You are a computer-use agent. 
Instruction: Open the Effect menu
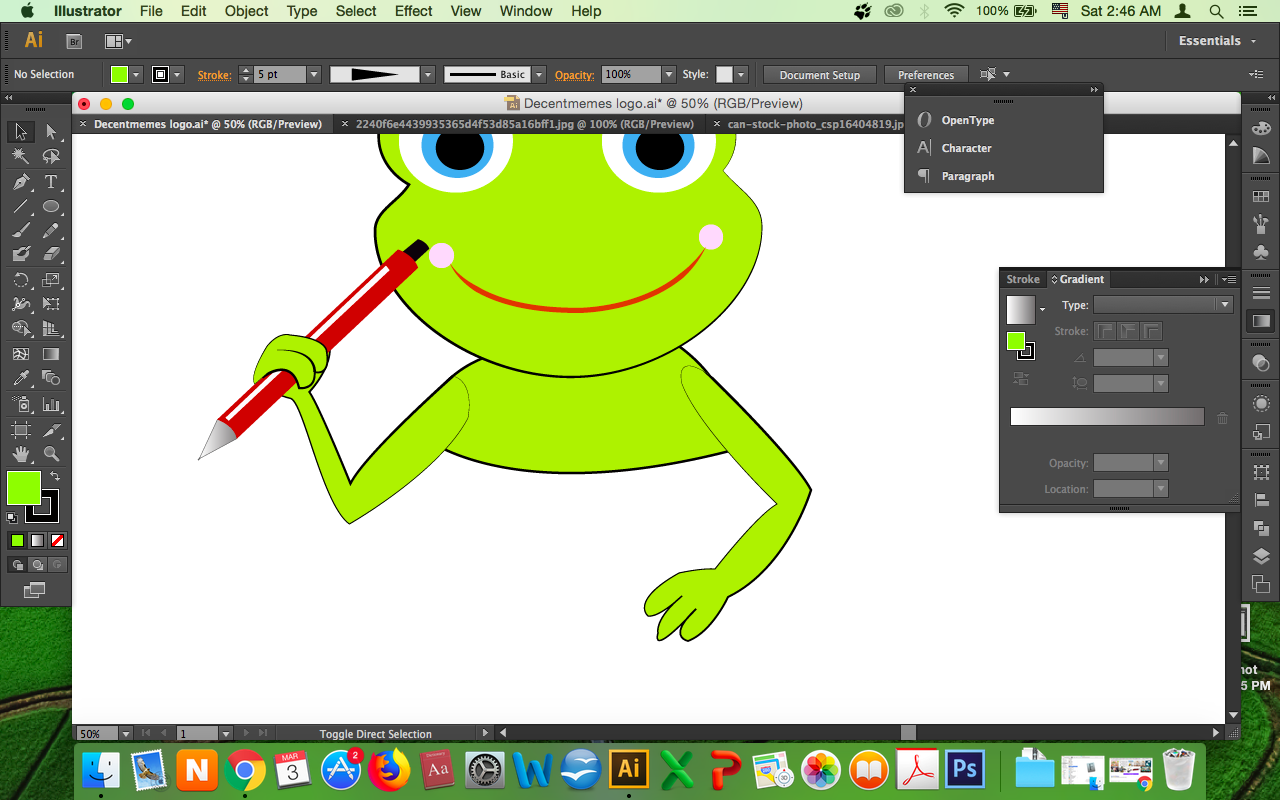point(413,11)
